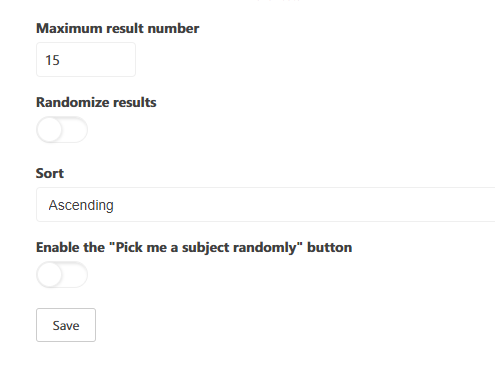Click the "Randomize results" label text
495x368 pixels.
[96, 102]
